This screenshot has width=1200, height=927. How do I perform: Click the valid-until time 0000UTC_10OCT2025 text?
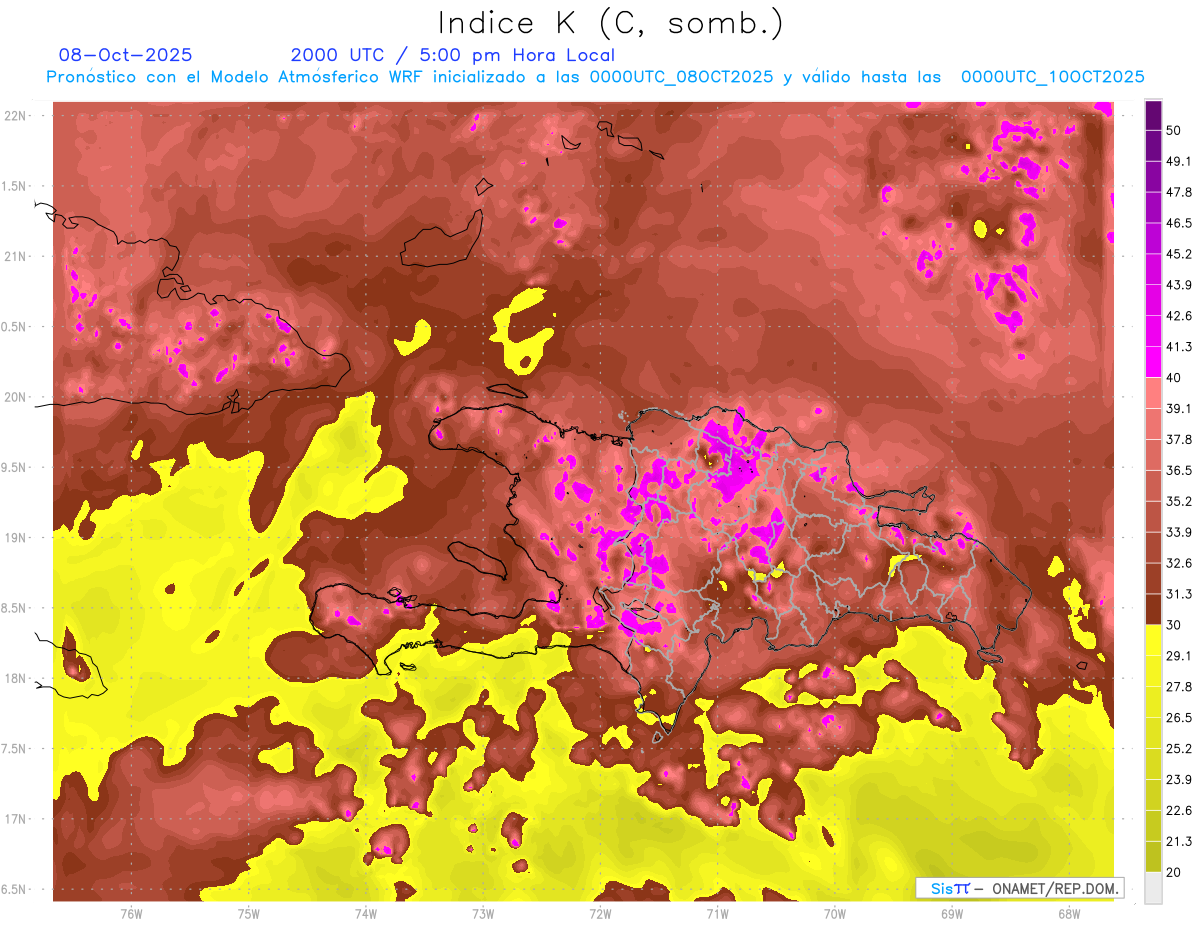(1052, 77)
